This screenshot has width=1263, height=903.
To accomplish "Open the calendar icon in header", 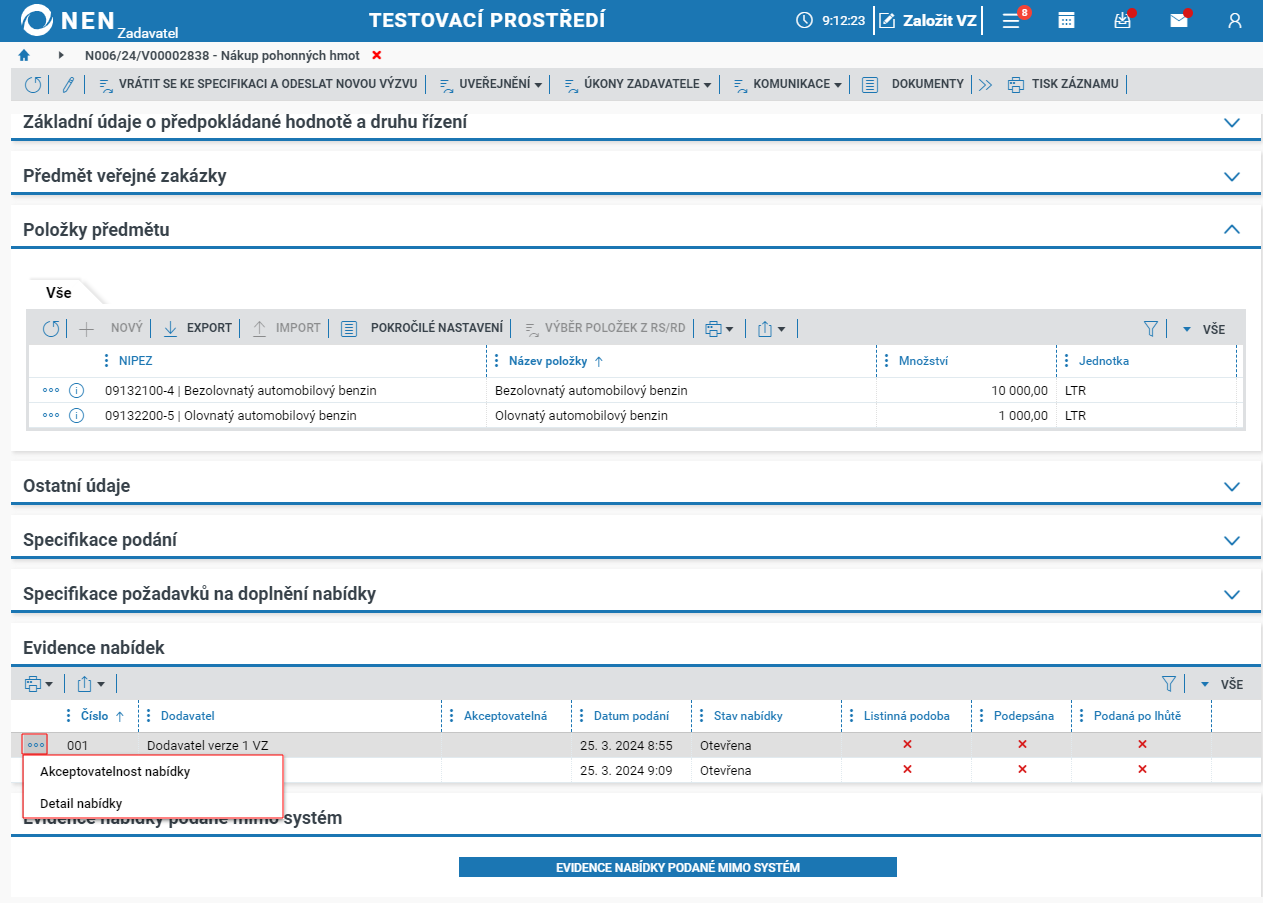I will pos(1067,20).
